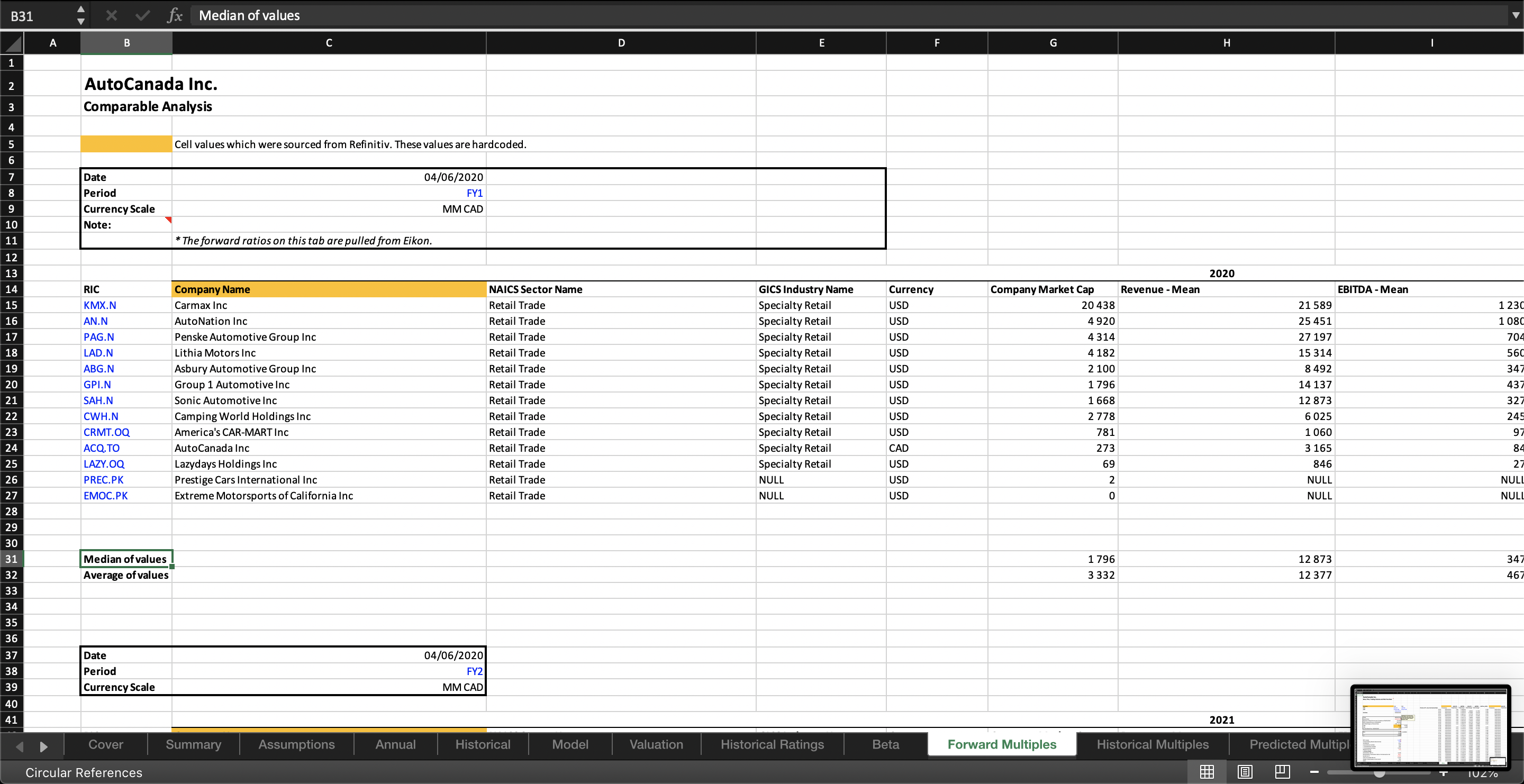
Task: Open the Historical sheet tab
Action: (x=483, y=744)
